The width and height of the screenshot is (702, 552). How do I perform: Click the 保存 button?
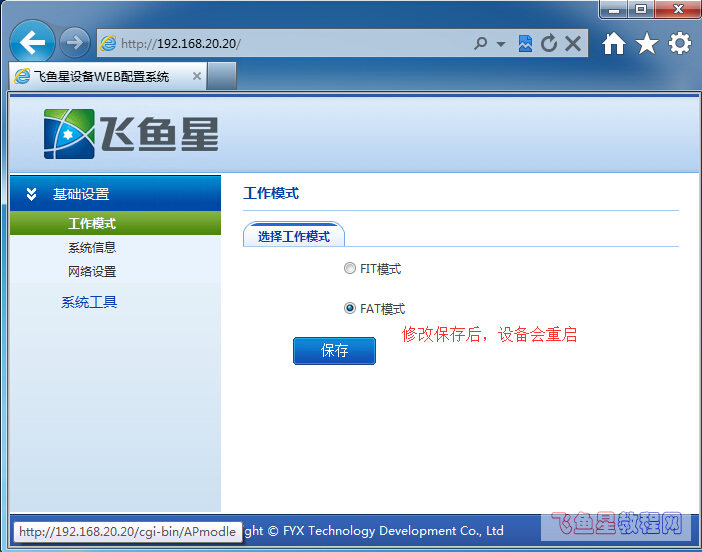point(334,351)
